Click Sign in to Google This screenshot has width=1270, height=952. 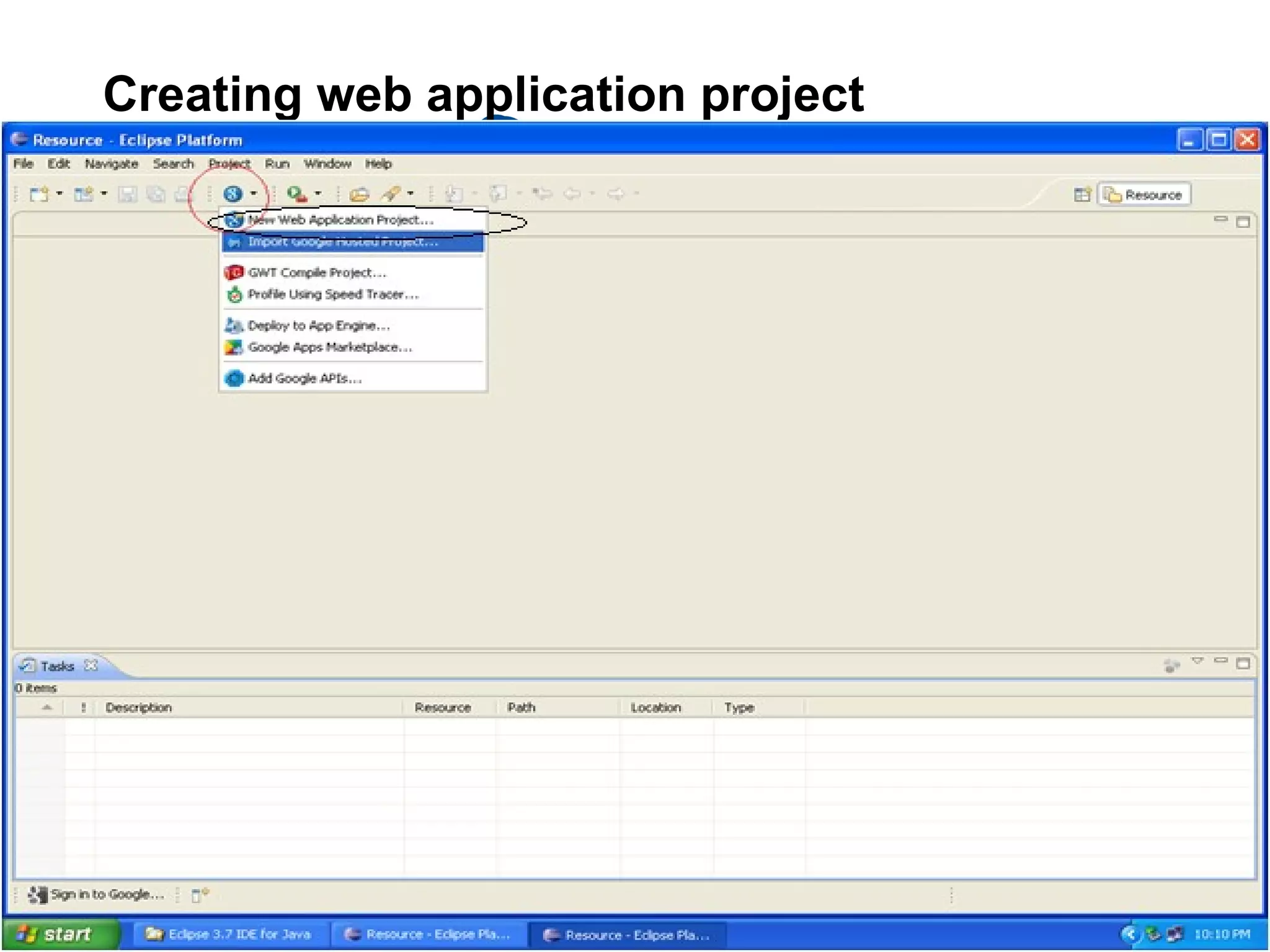point(96,894)
